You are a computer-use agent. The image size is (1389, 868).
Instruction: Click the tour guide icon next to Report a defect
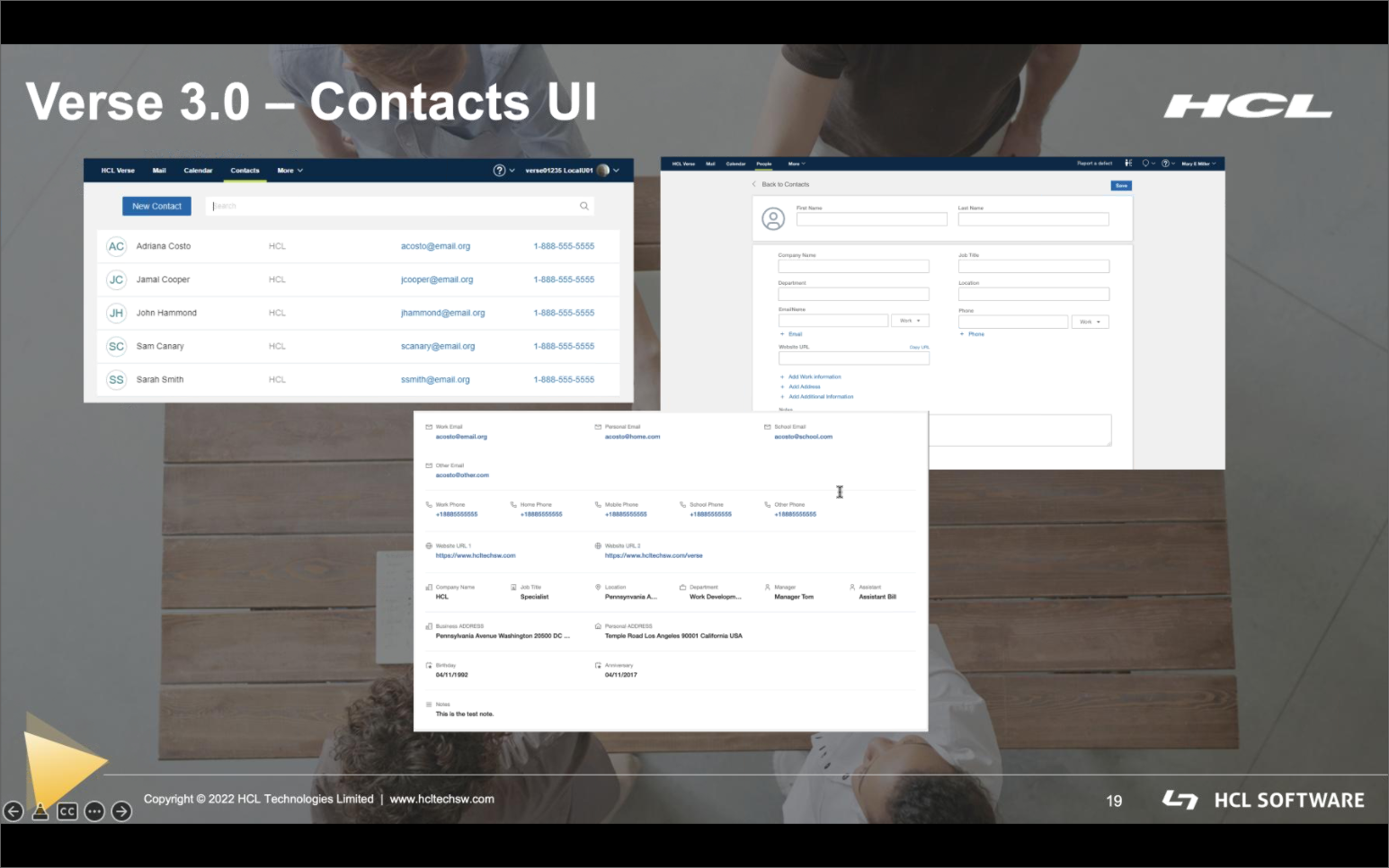pyautogui.click(x=1128, y=164)
